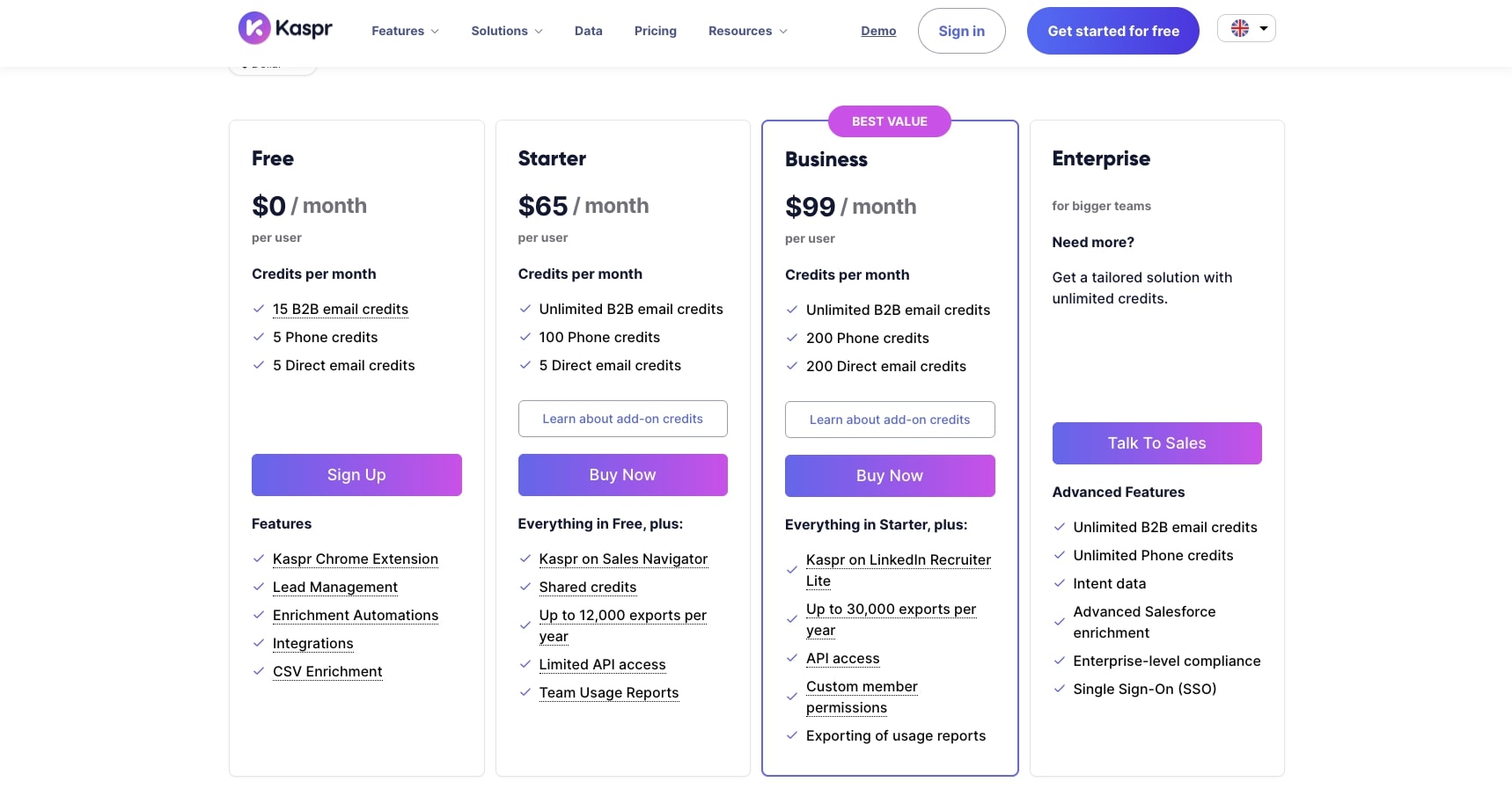Screen dimensions: 1512x811
Task: Open Limited API access link
Action: coord(603,664)
